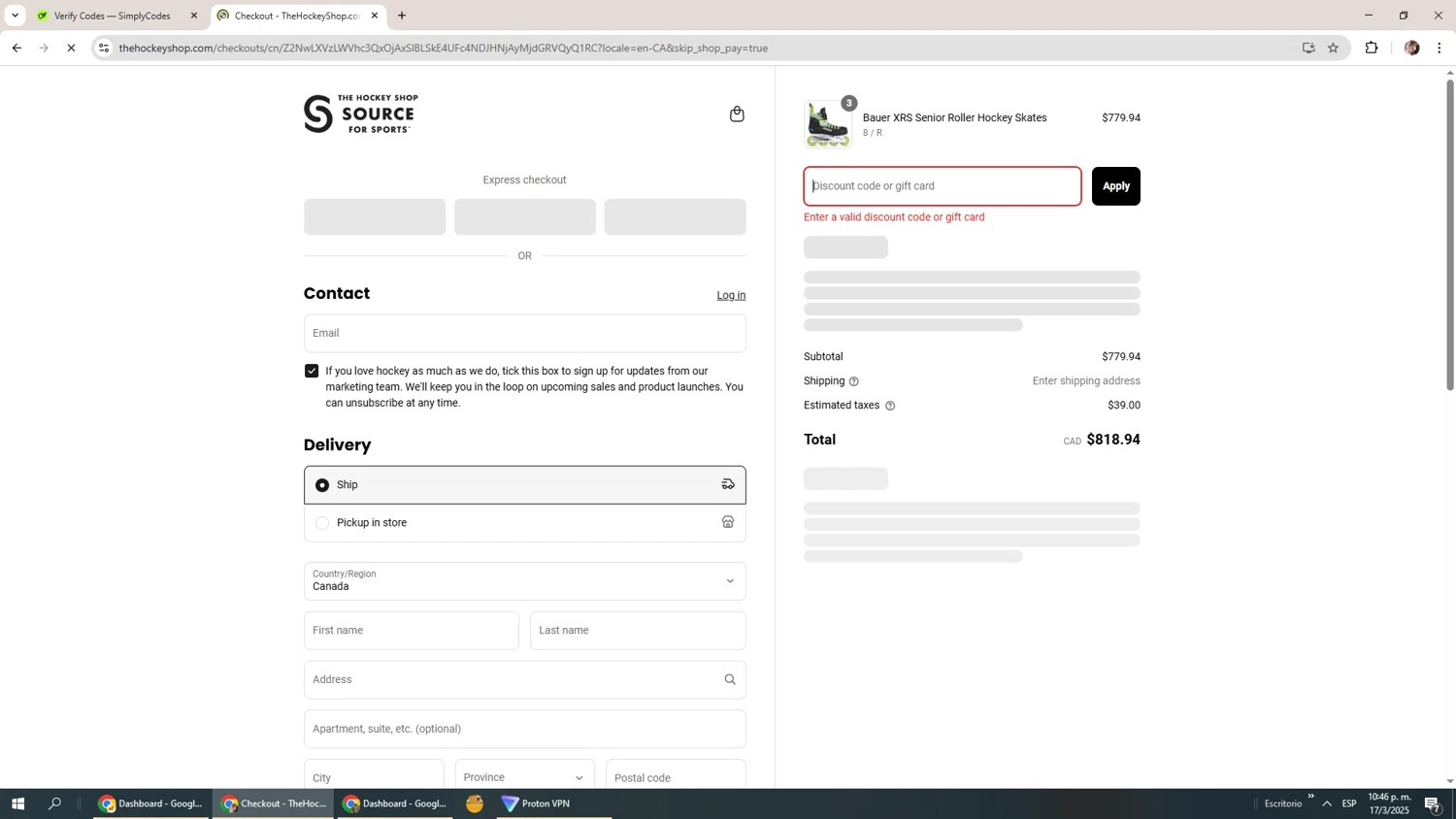Click the Bauer XRS Senior Roller Hockey Skates title
Screen dimensions: 1456x819
point(954,117)
